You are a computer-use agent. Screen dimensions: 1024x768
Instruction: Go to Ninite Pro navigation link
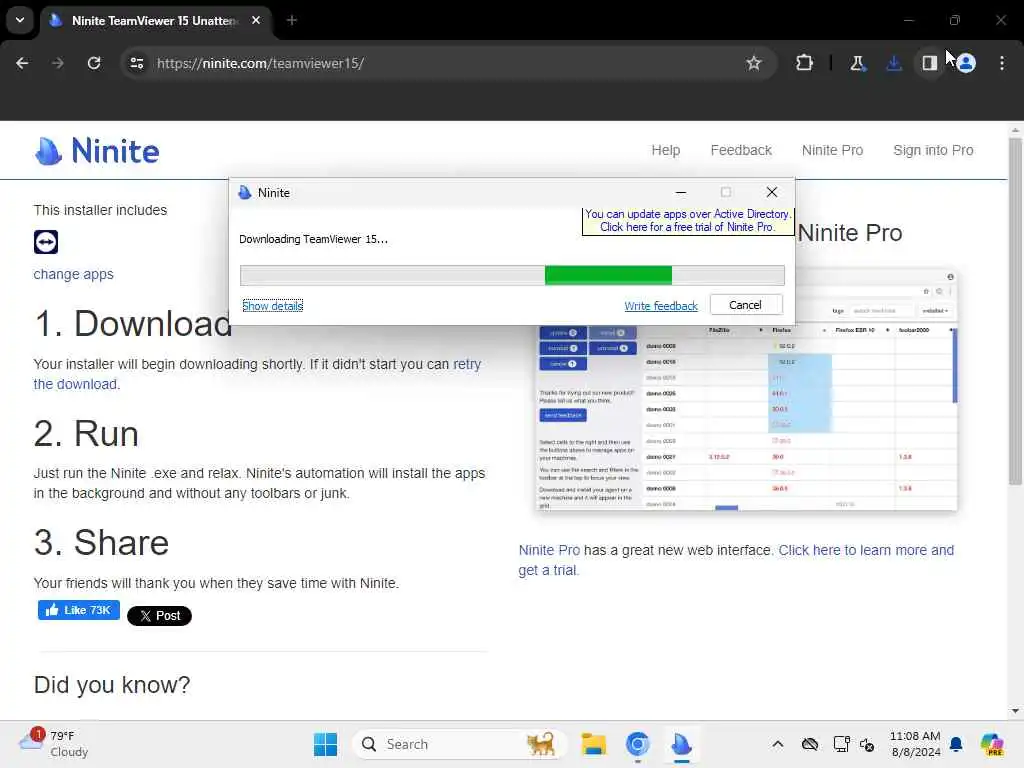[x=832, y=150]
